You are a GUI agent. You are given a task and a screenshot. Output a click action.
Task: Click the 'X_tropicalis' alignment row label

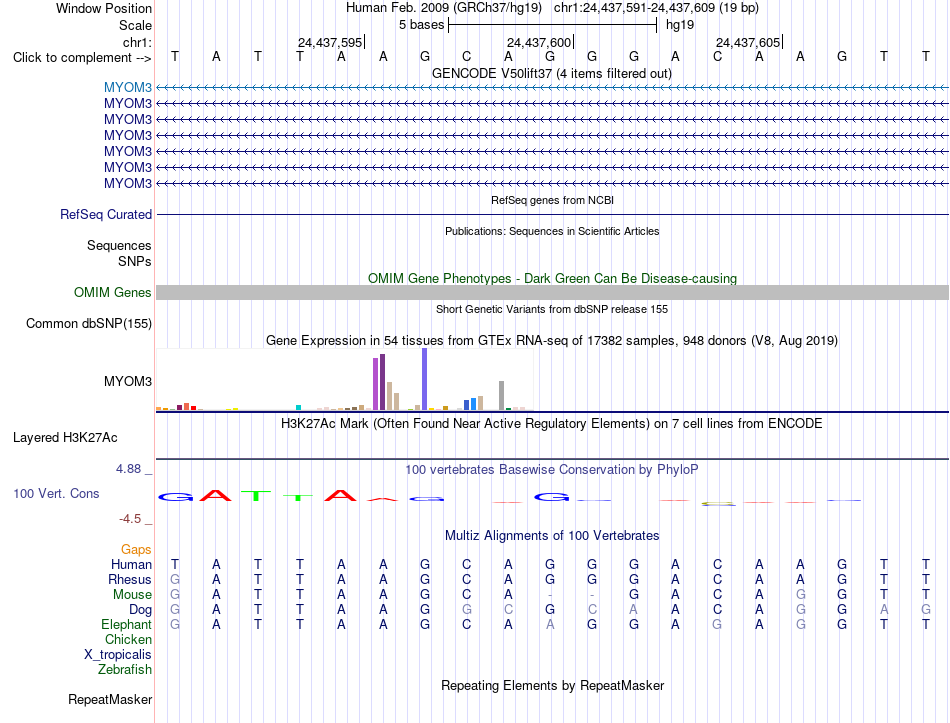pos(118,655)
